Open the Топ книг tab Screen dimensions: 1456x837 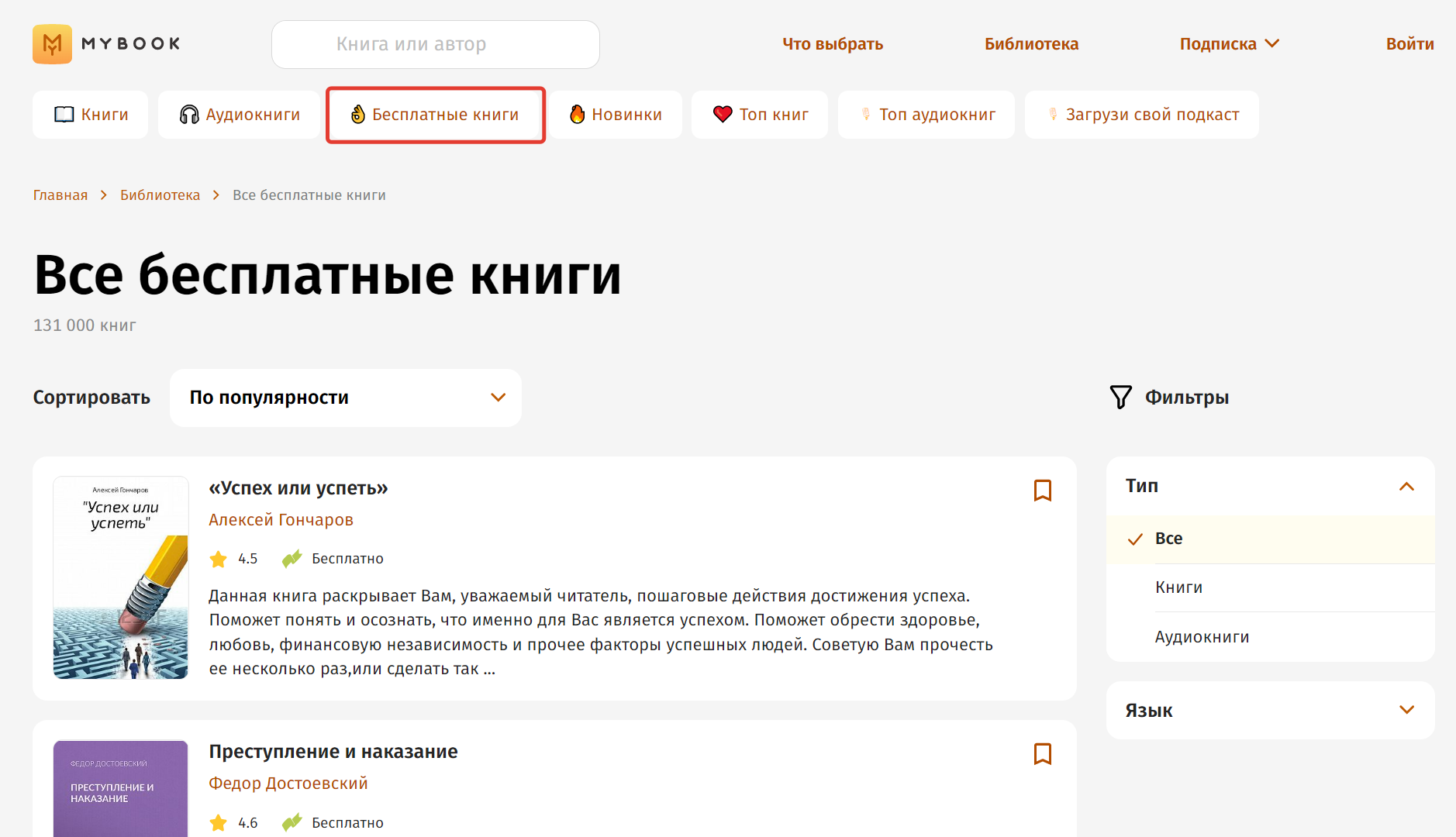[760, 115]
